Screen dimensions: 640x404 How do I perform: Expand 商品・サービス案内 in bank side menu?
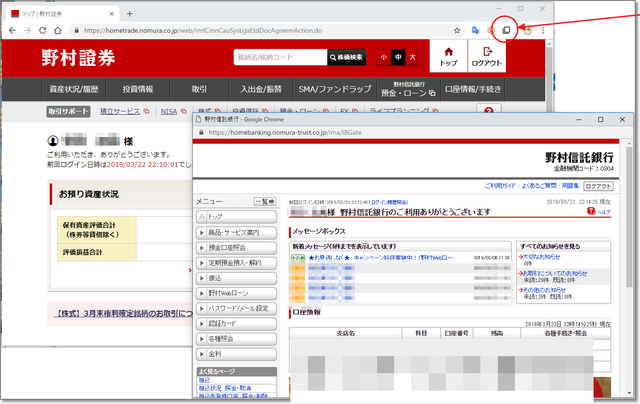[x=236, y=232]
